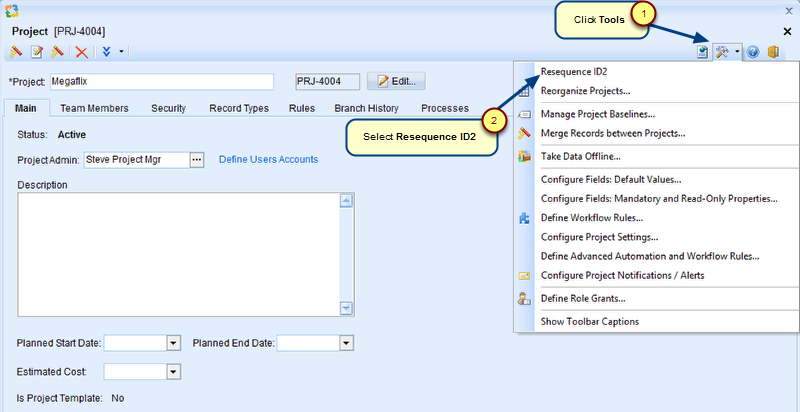800x412 pixels.
Task: Choose Merge Records between Projects
Action: click(612, 132)
